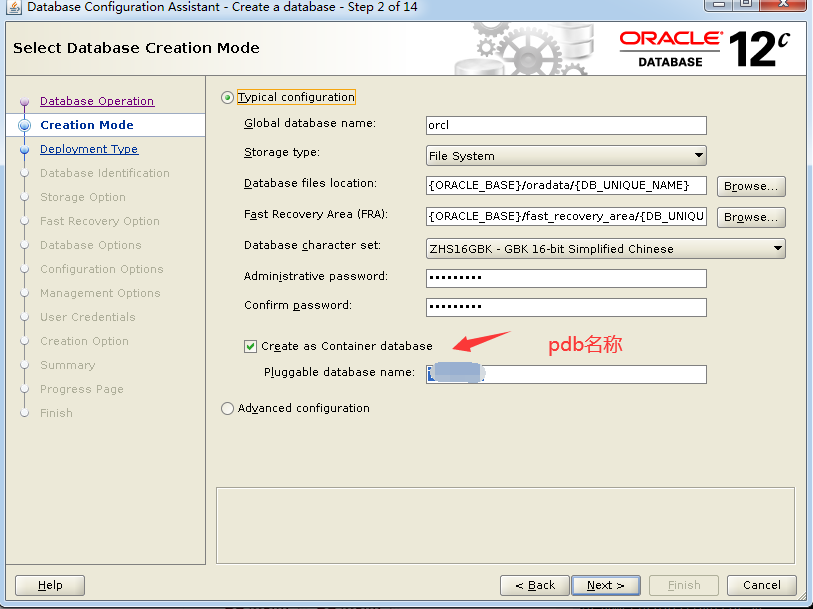Click the Database character set label
Image resolution: width=813 pixels, height=609 pixels.
pos(312,245)
